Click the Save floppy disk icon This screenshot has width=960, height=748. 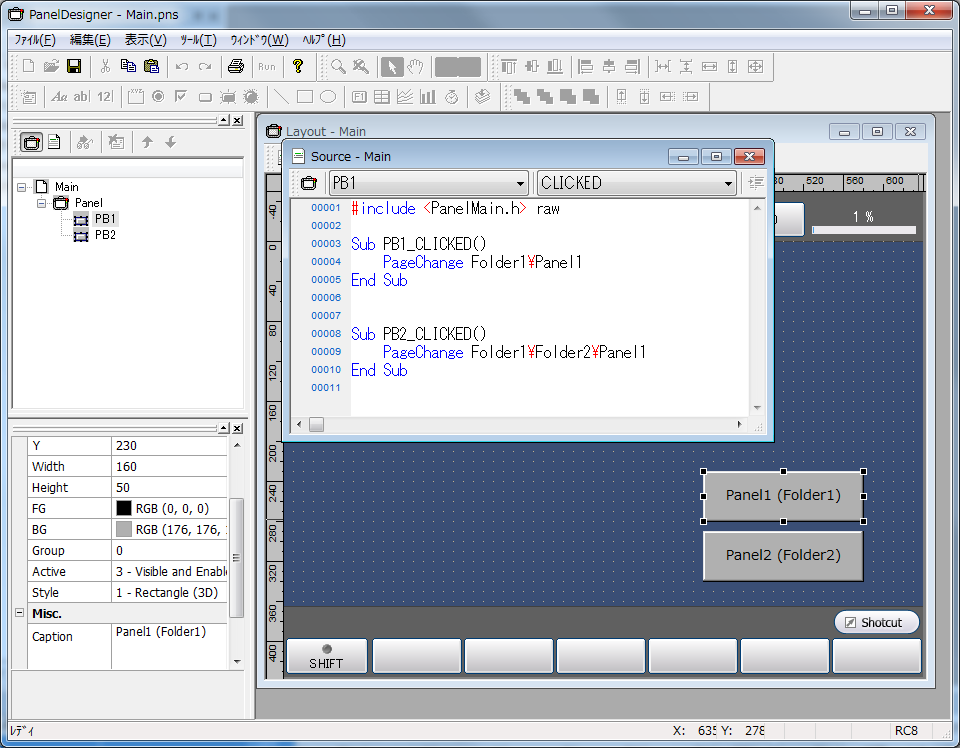point(73,67)
